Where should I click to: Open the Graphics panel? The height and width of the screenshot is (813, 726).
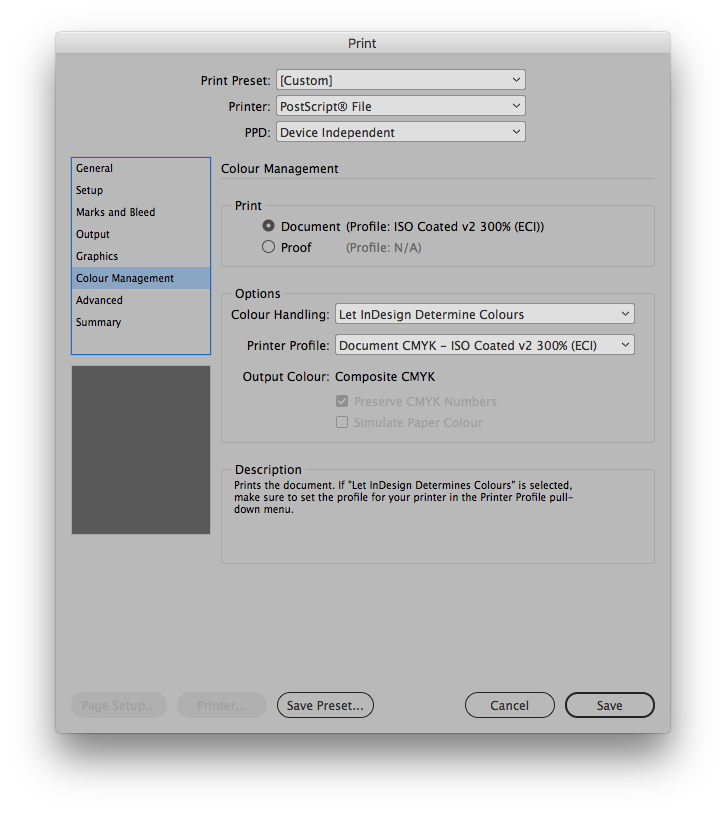141,256
